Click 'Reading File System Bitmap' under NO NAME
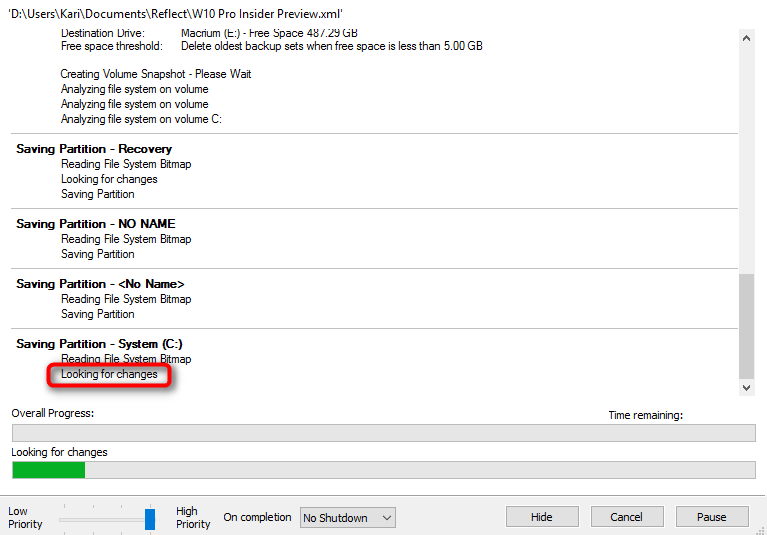 tap(126, 239)
